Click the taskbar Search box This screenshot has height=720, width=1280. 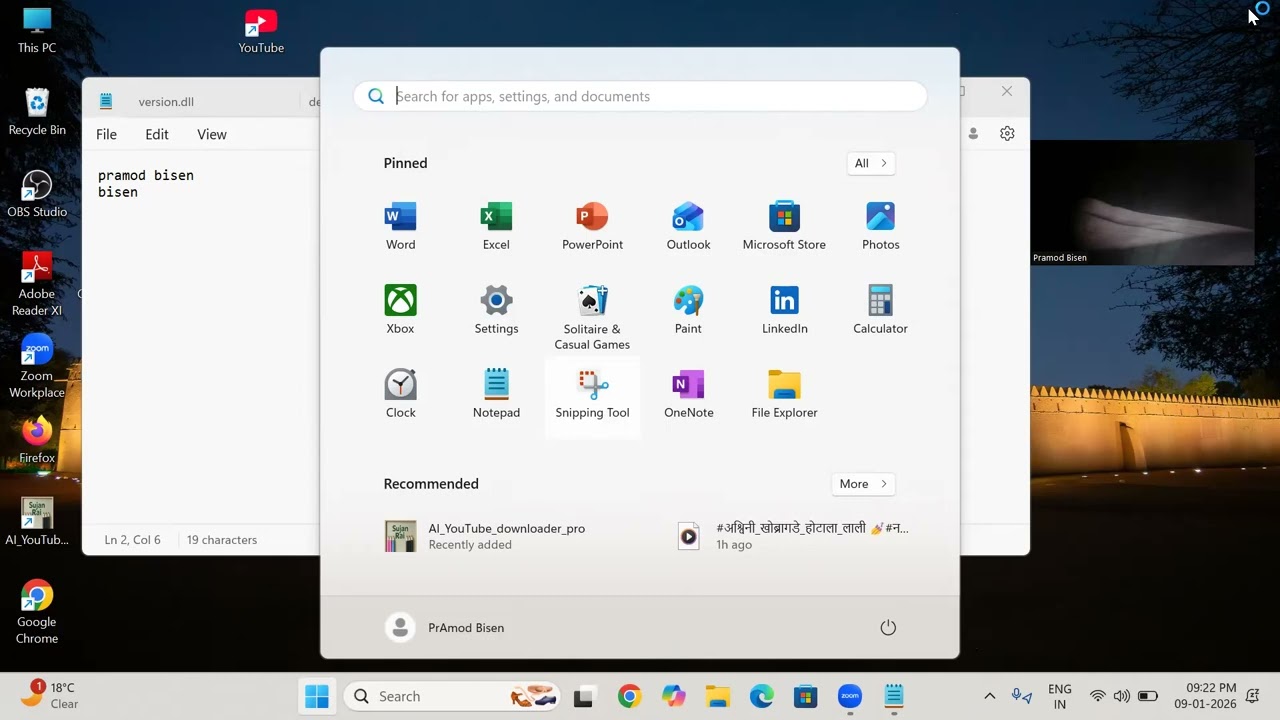pos(452,696)
